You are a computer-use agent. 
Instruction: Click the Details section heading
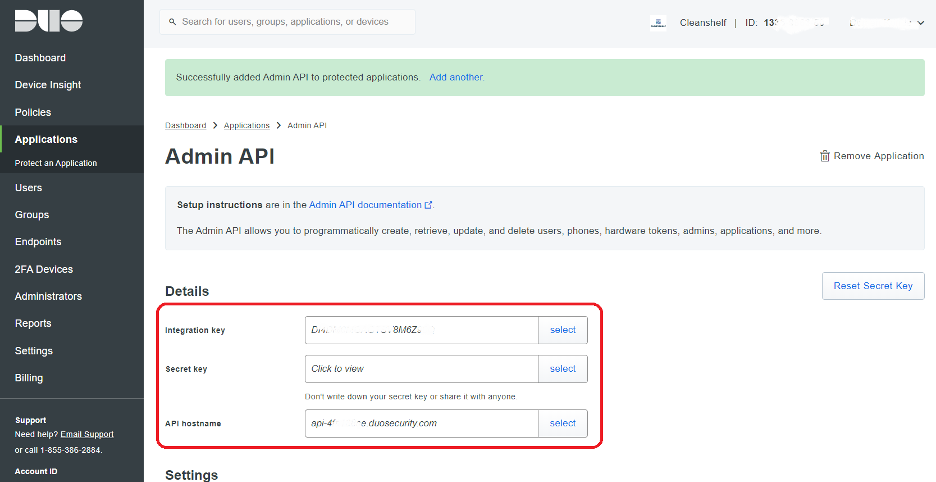(x=187, y=291)
